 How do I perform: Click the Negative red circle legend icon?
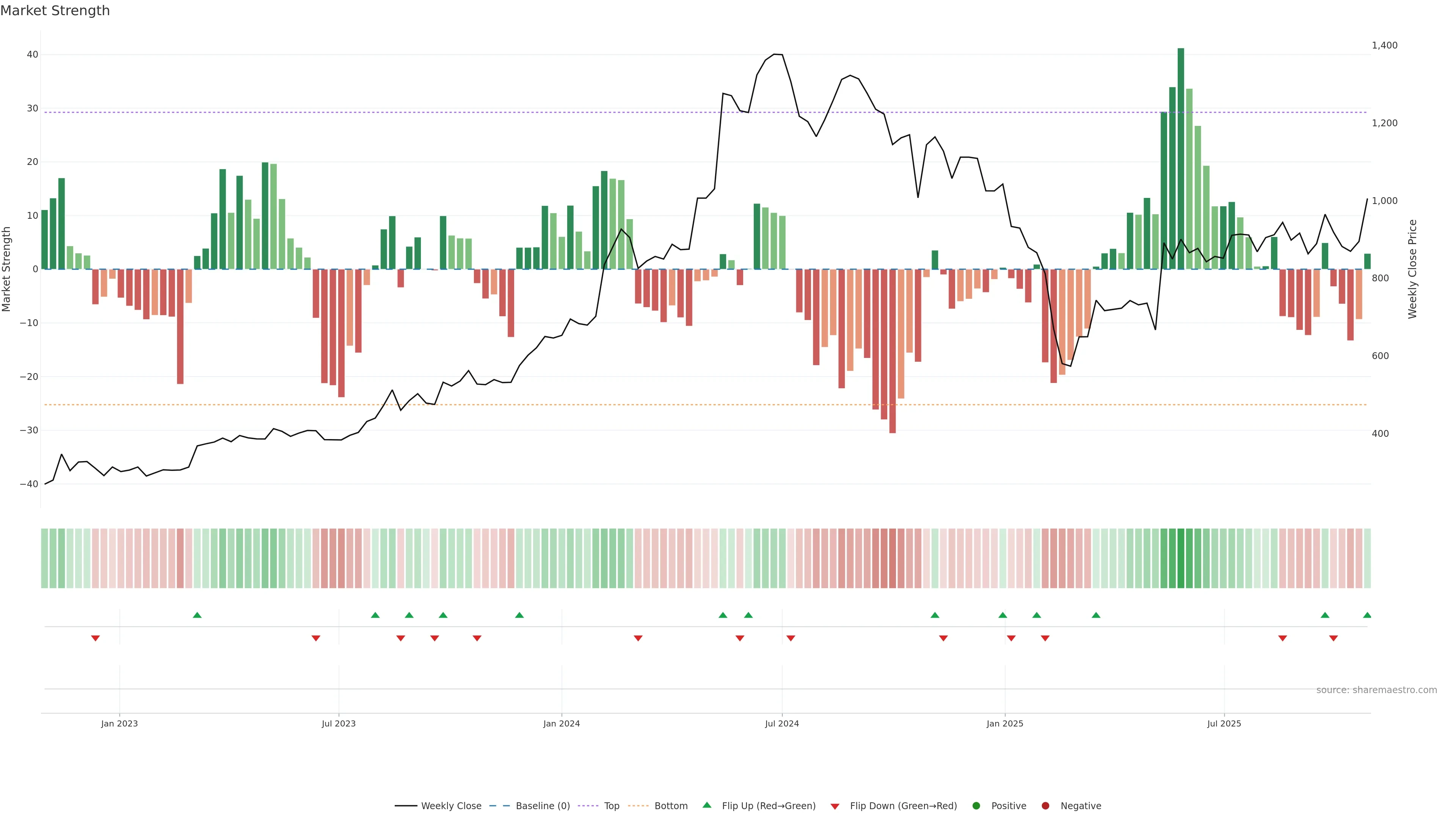pyautogui.click(x=1045, y=805)
